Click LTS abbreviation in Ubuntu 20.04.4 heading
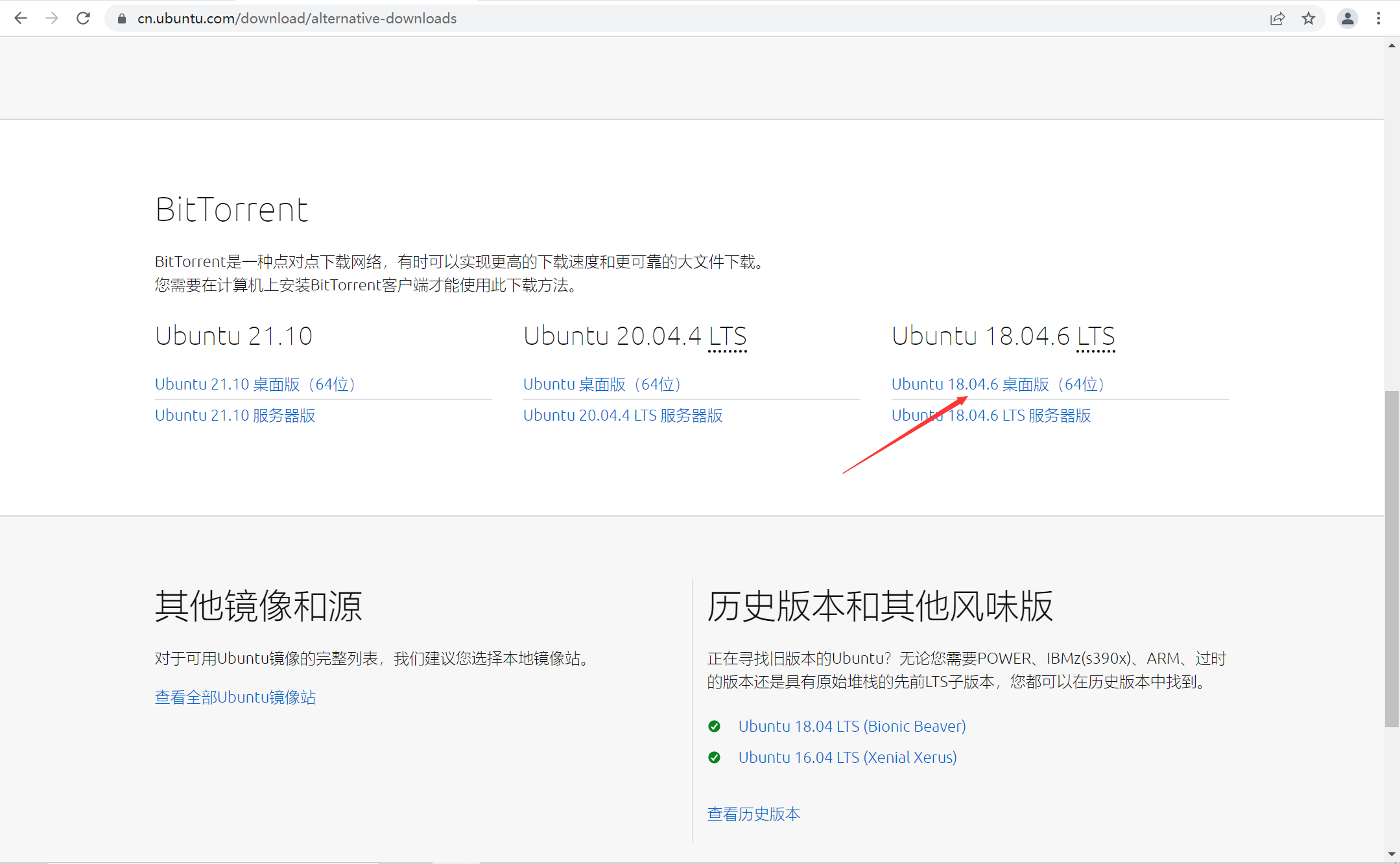 728,336
